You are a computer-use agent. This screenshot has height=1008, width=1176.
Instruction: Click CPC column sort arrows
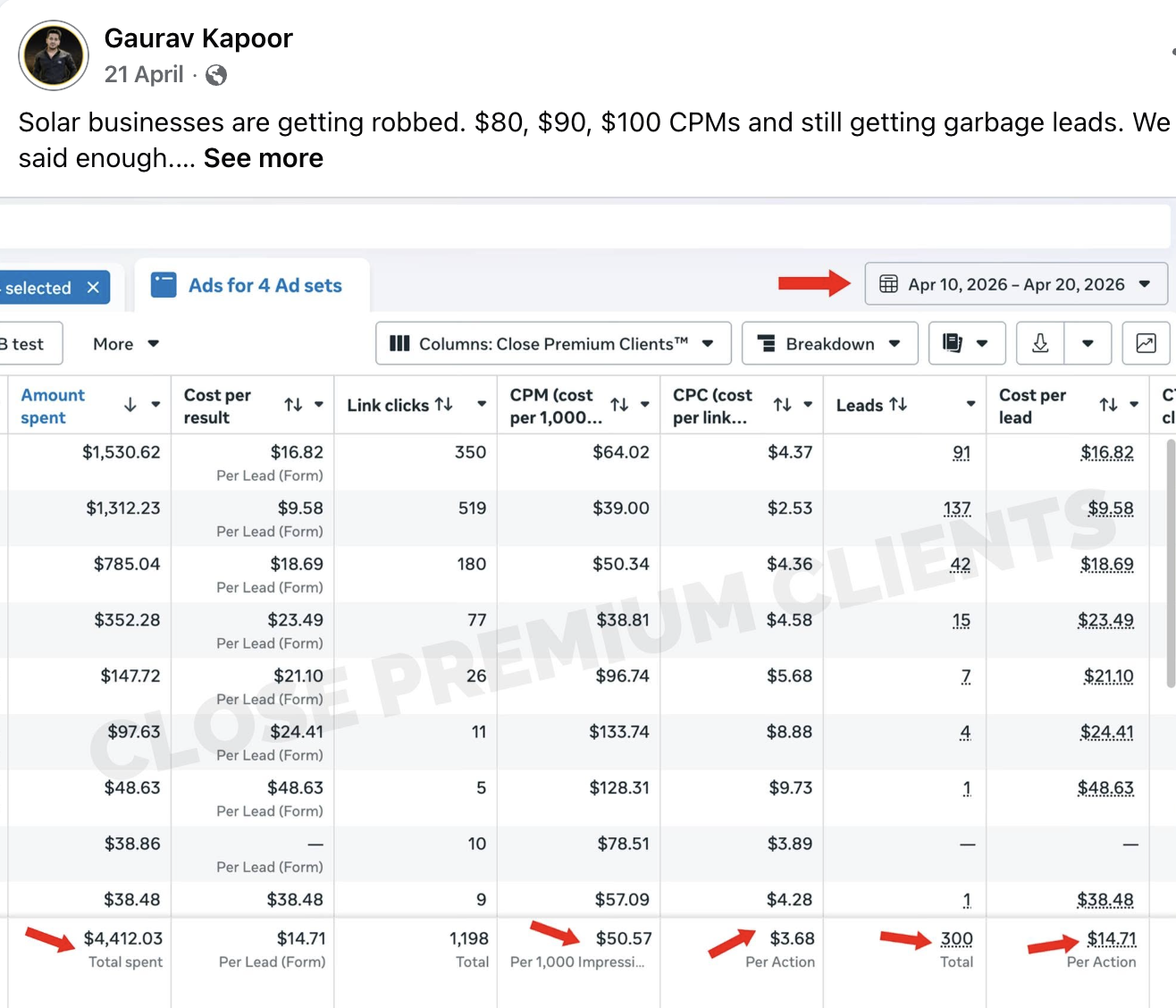click(783, 405)
